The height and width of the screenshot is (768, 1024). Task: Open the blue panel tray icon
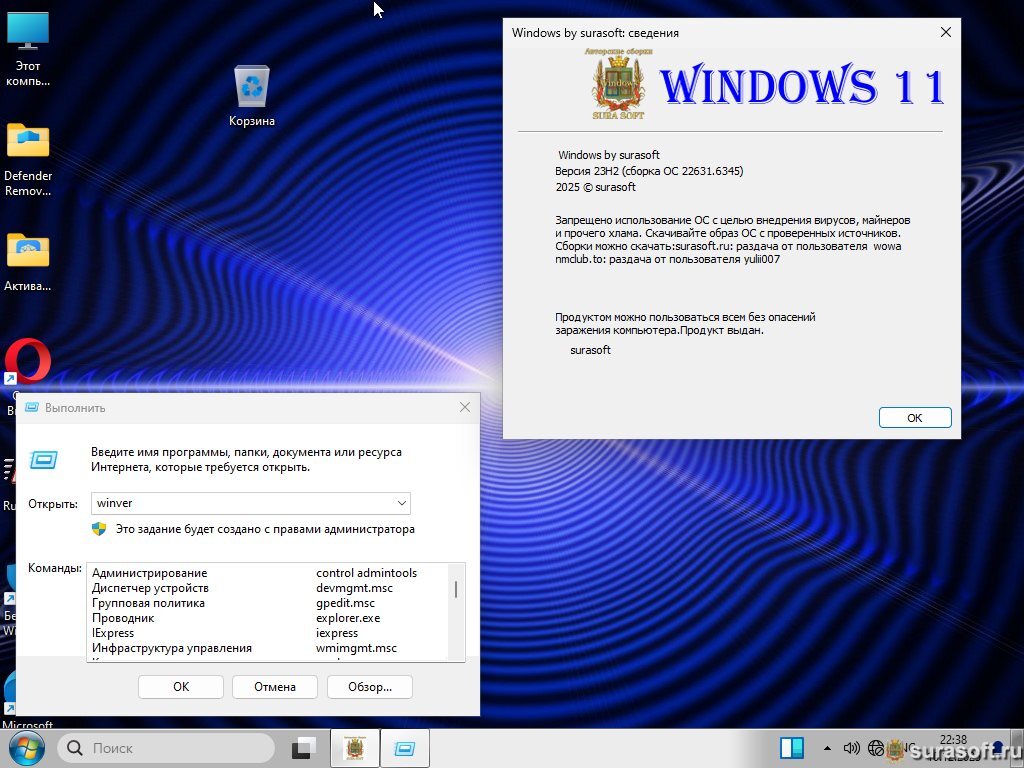coord(792,748)
